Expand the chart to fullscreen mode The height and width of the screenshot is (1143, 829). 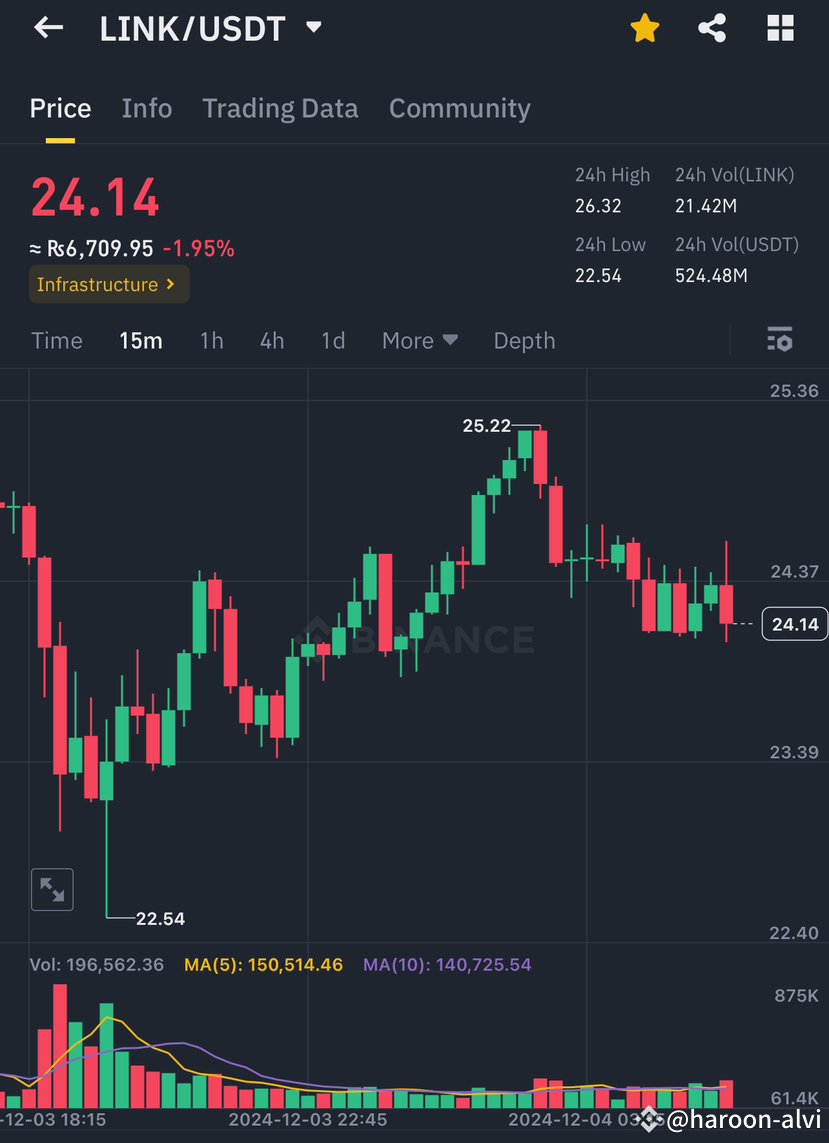[52, 889]
